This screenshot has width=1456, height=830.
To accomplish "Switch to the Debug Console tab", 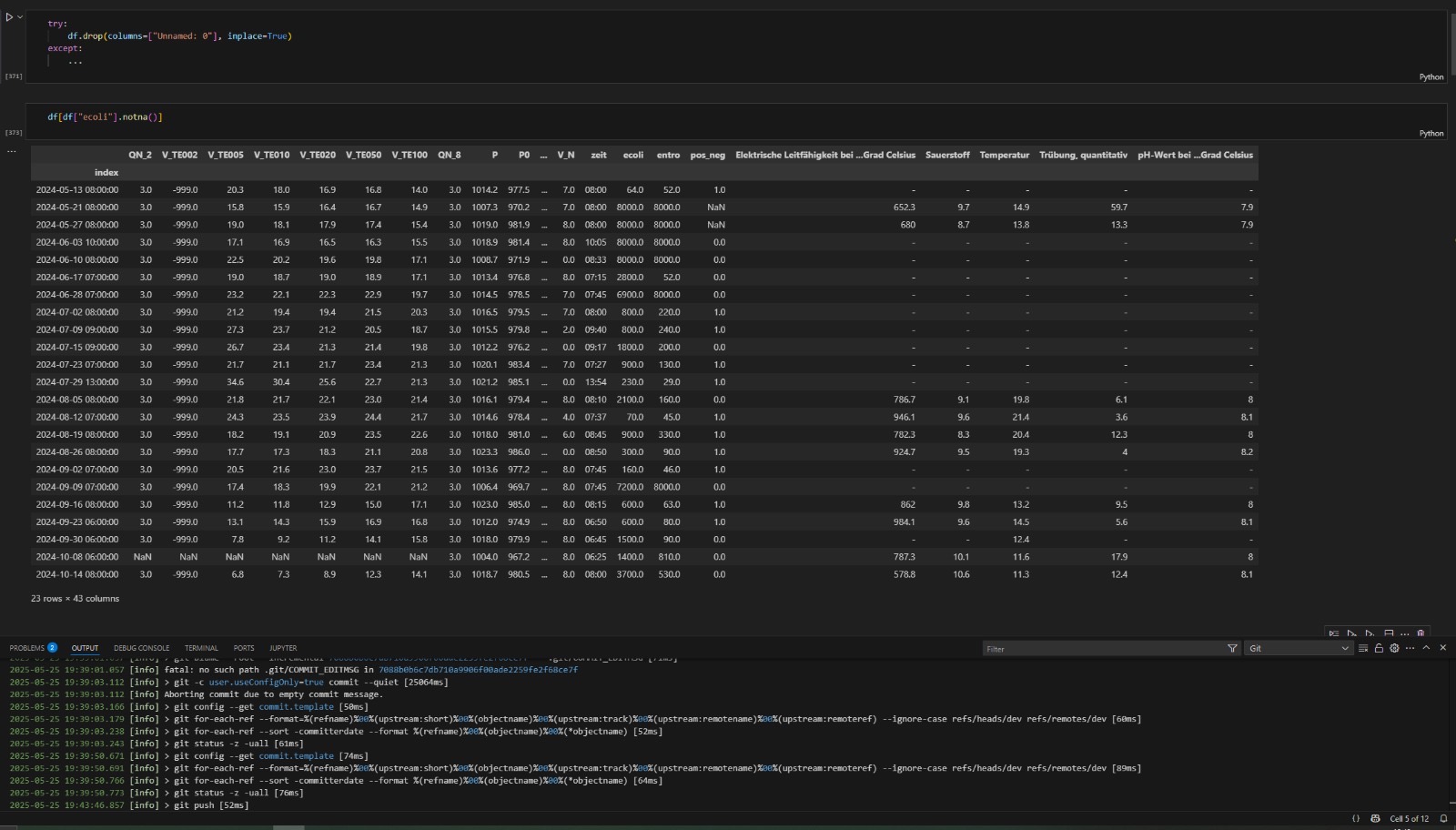I will click(x=141, y=648).
